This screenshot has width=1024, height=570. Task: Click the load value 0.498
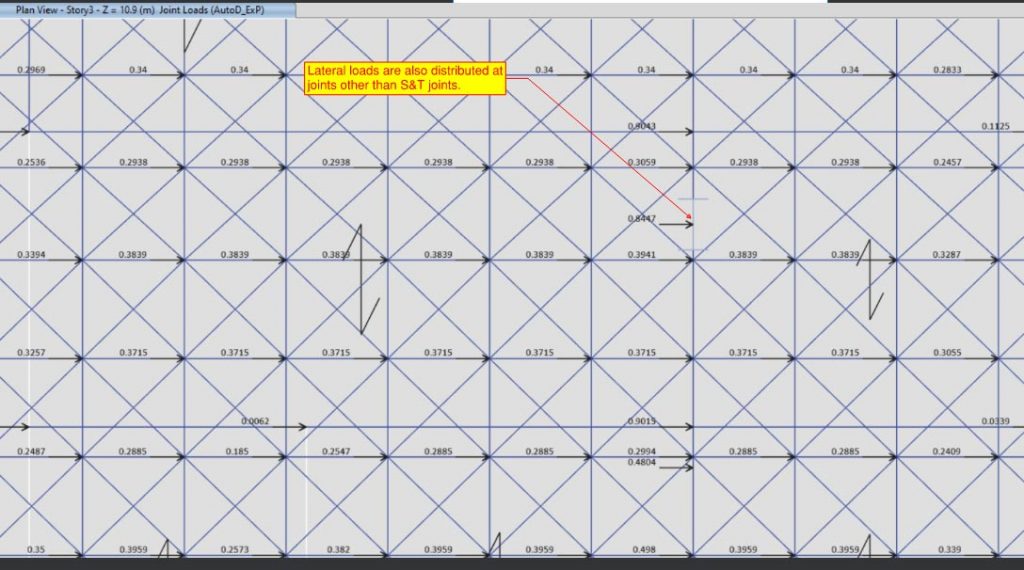pos(642,549)
